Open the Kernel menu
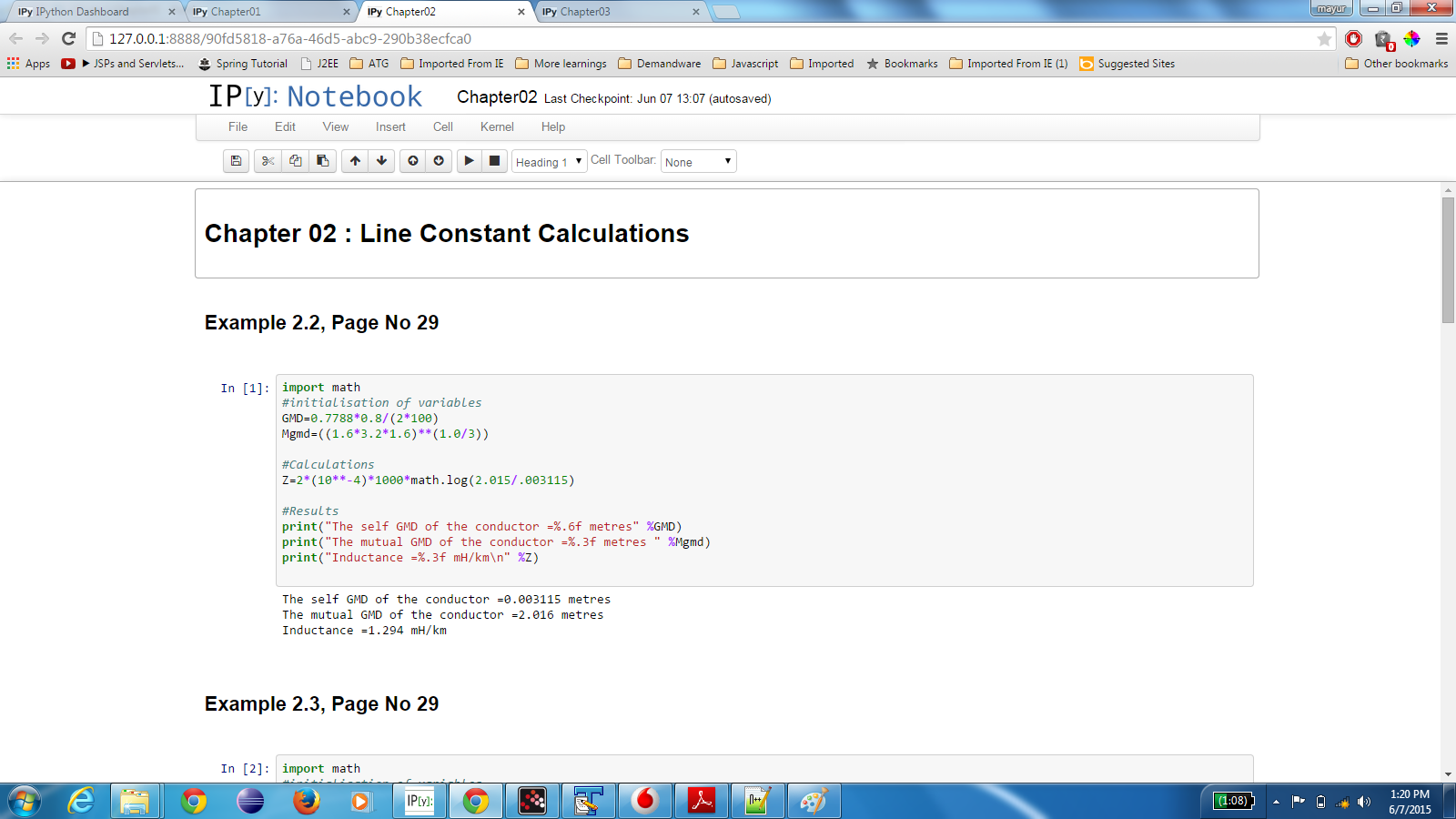The image size is (1456, 819). point(497,127)
